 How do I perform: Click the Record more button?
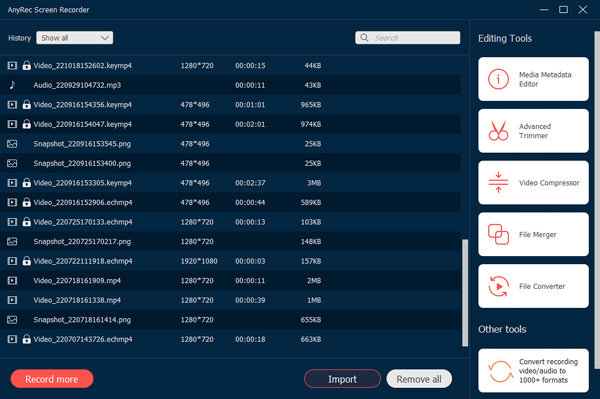(x=52, y=379)
